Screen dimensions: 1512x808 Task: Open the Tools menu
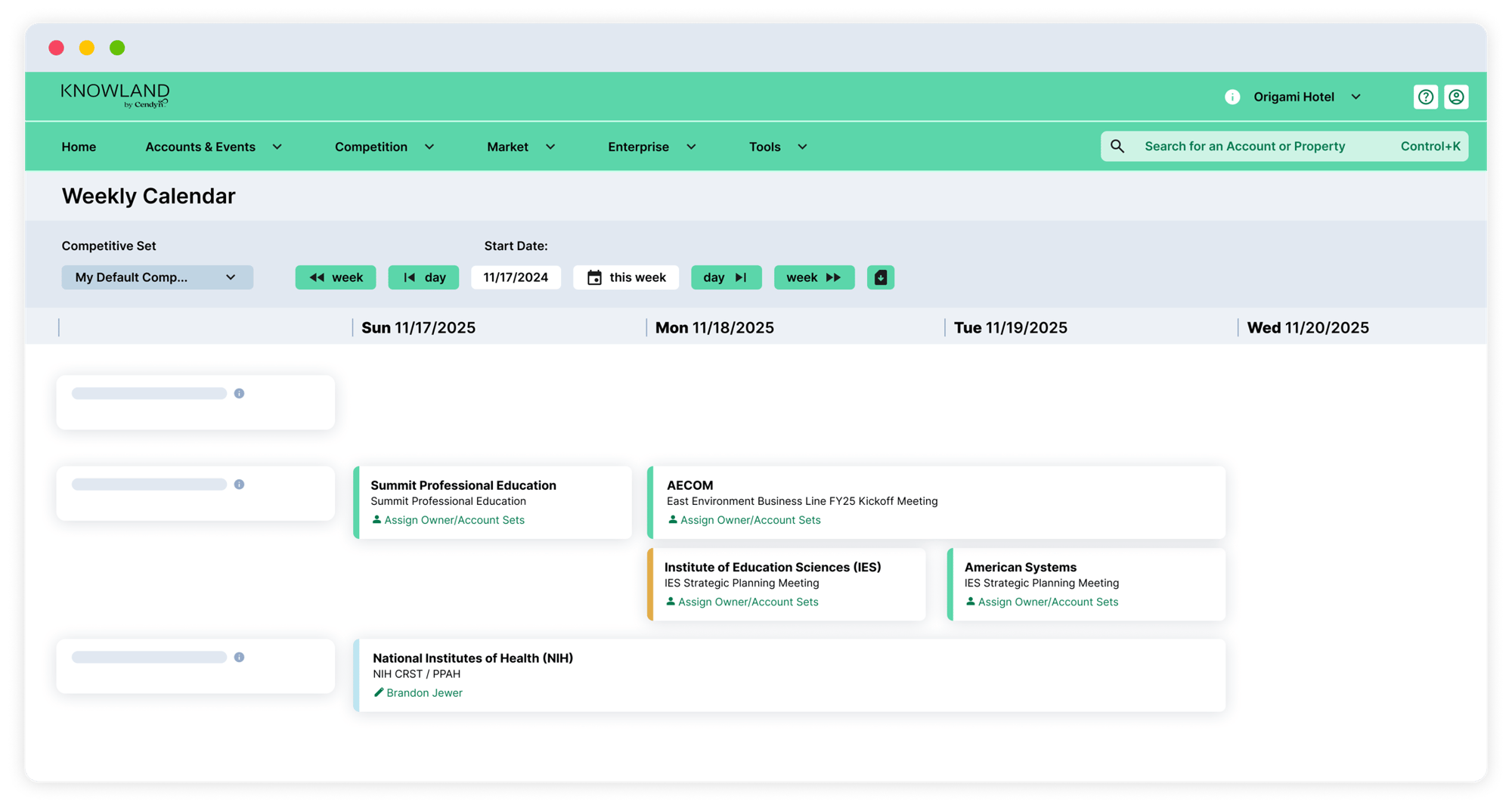[764, 147]
